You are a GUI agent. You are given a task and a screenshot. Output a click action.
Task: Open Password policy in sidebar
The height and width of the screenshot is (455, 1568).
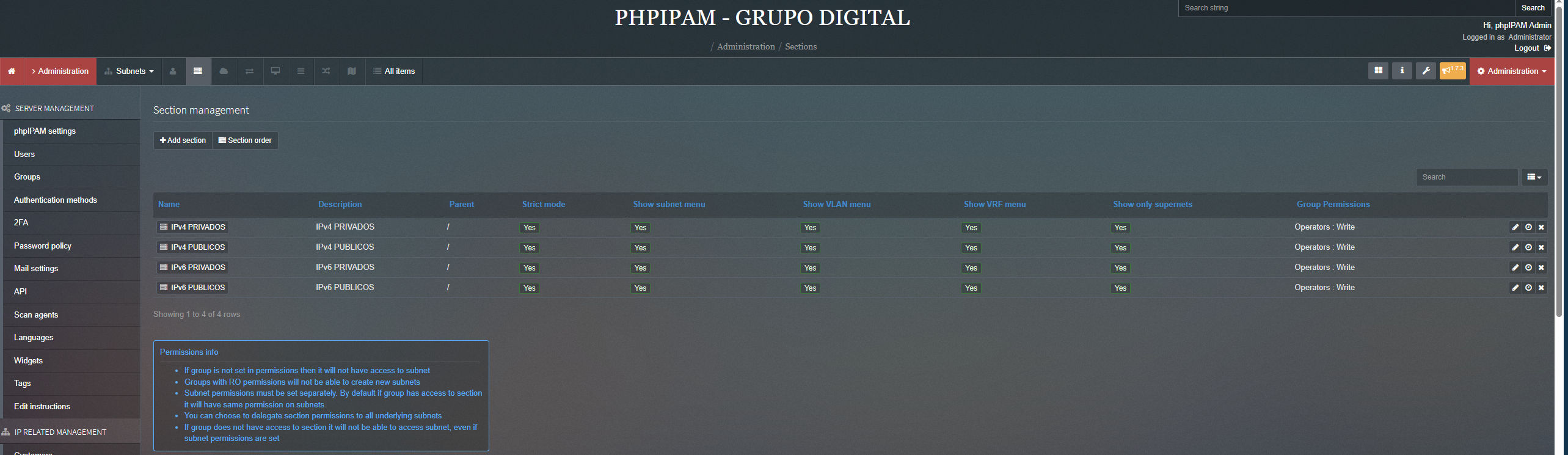[71, 246]
